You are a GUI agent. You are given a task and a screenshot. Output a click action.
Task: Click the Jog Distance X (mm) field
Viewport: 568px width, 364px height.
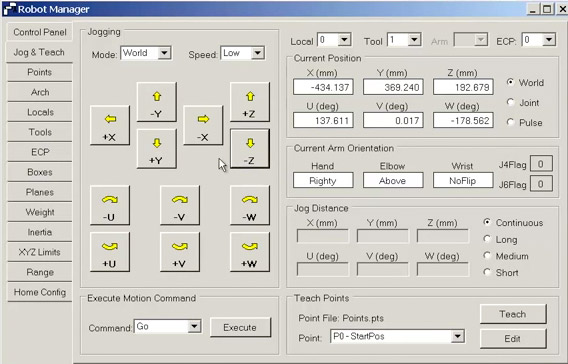coord(323,236)
